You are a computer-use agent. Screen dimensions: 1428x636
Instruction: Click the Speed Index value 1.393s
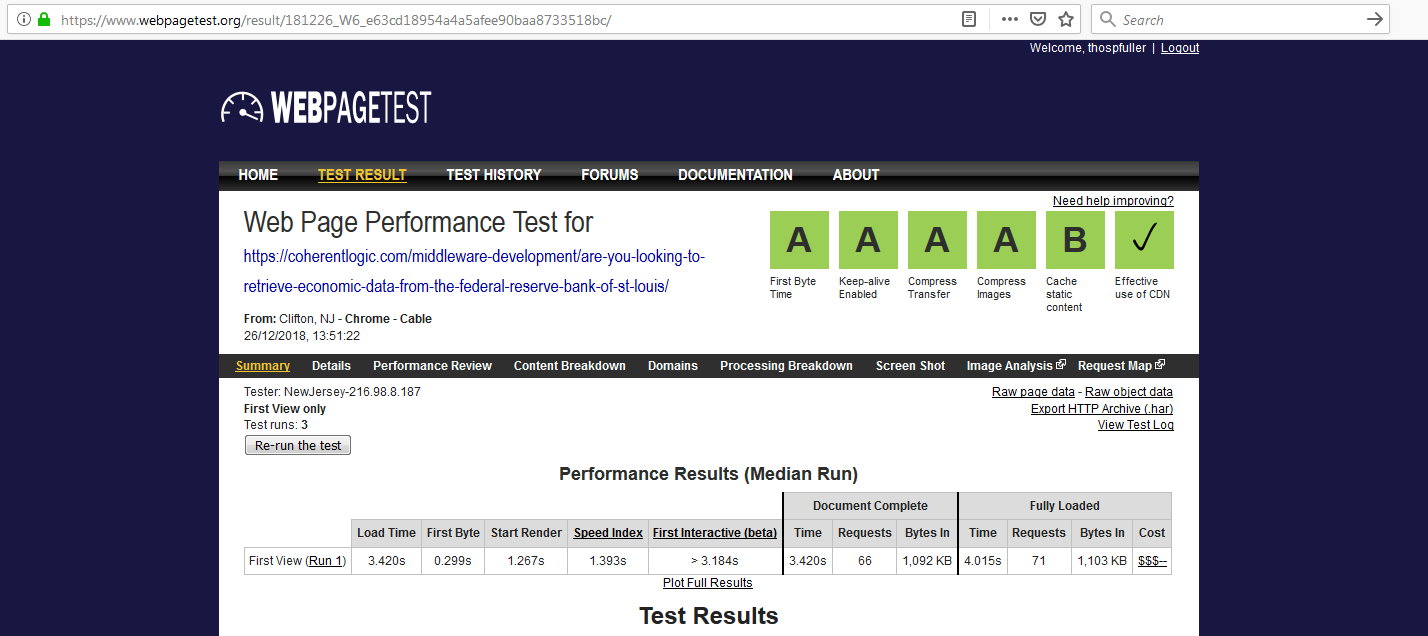click(x=608, y=561)
